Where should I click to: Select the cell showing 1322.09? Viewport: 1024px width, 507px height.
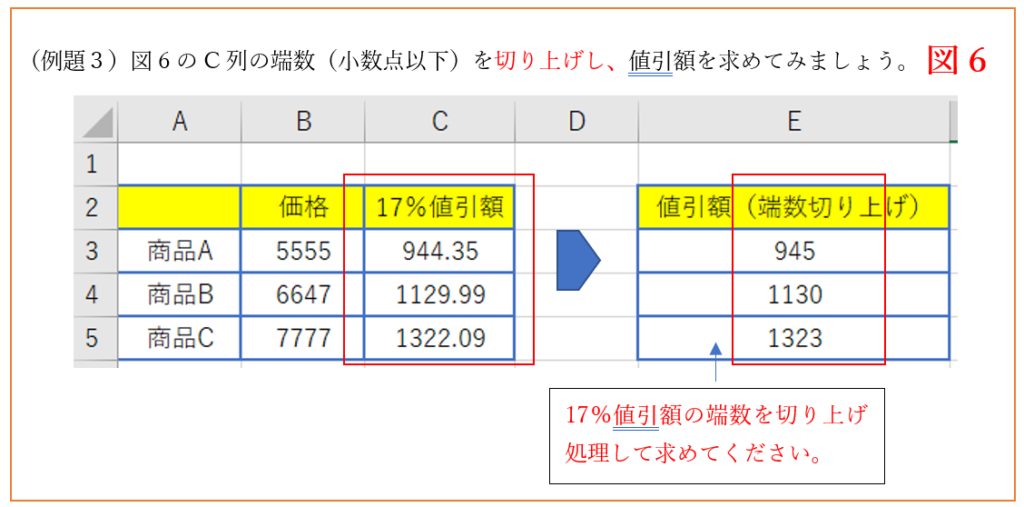point(440,339)
